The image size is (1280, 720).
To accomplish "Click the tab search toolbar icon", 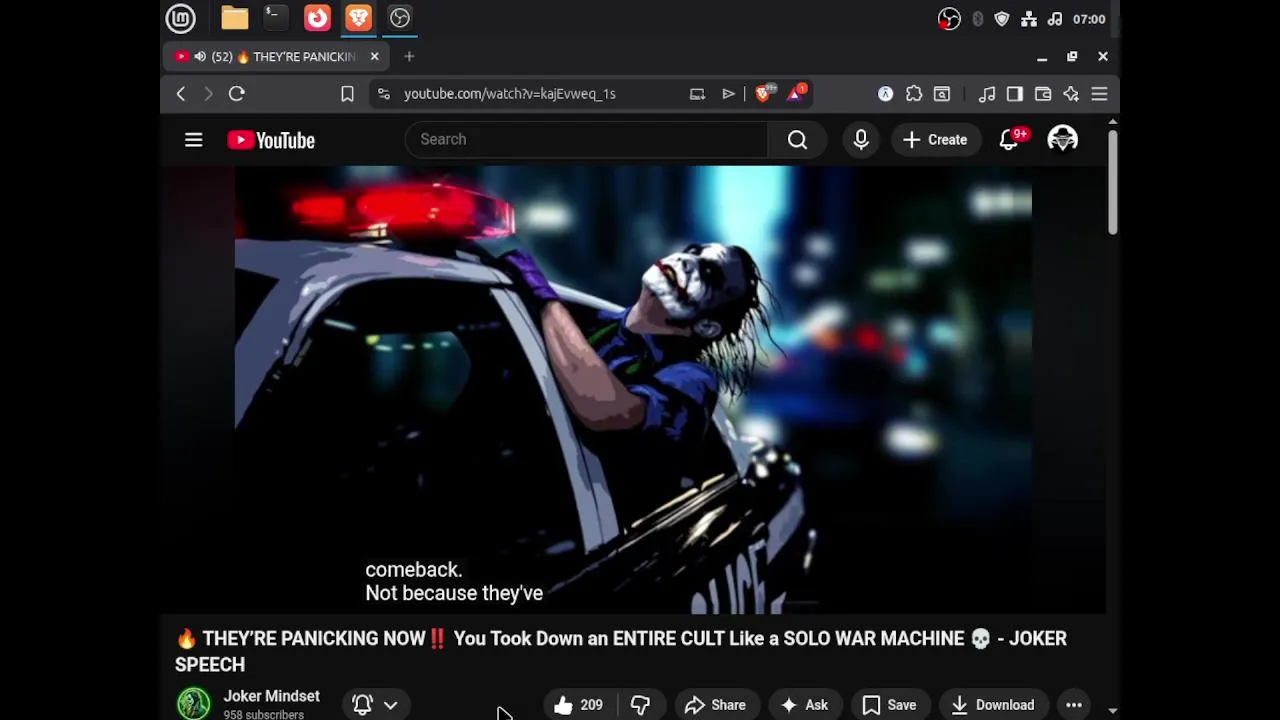I will 942,94.
